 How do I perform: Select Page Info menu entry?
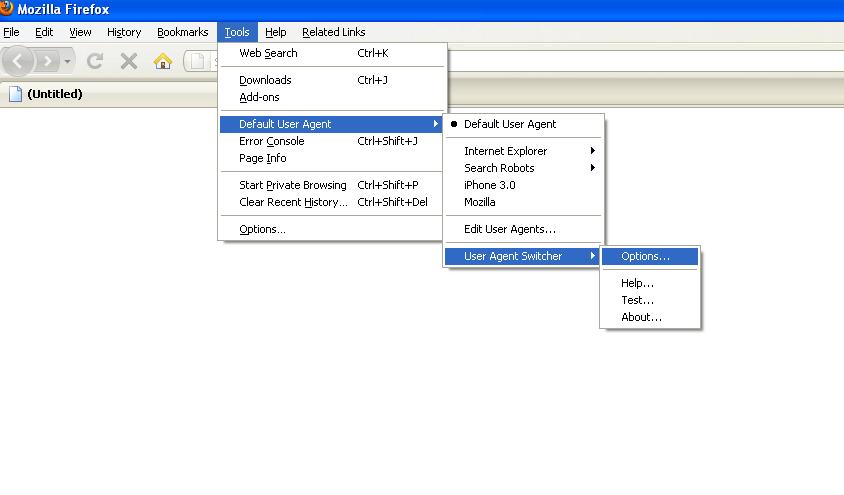tap(331, 159)
